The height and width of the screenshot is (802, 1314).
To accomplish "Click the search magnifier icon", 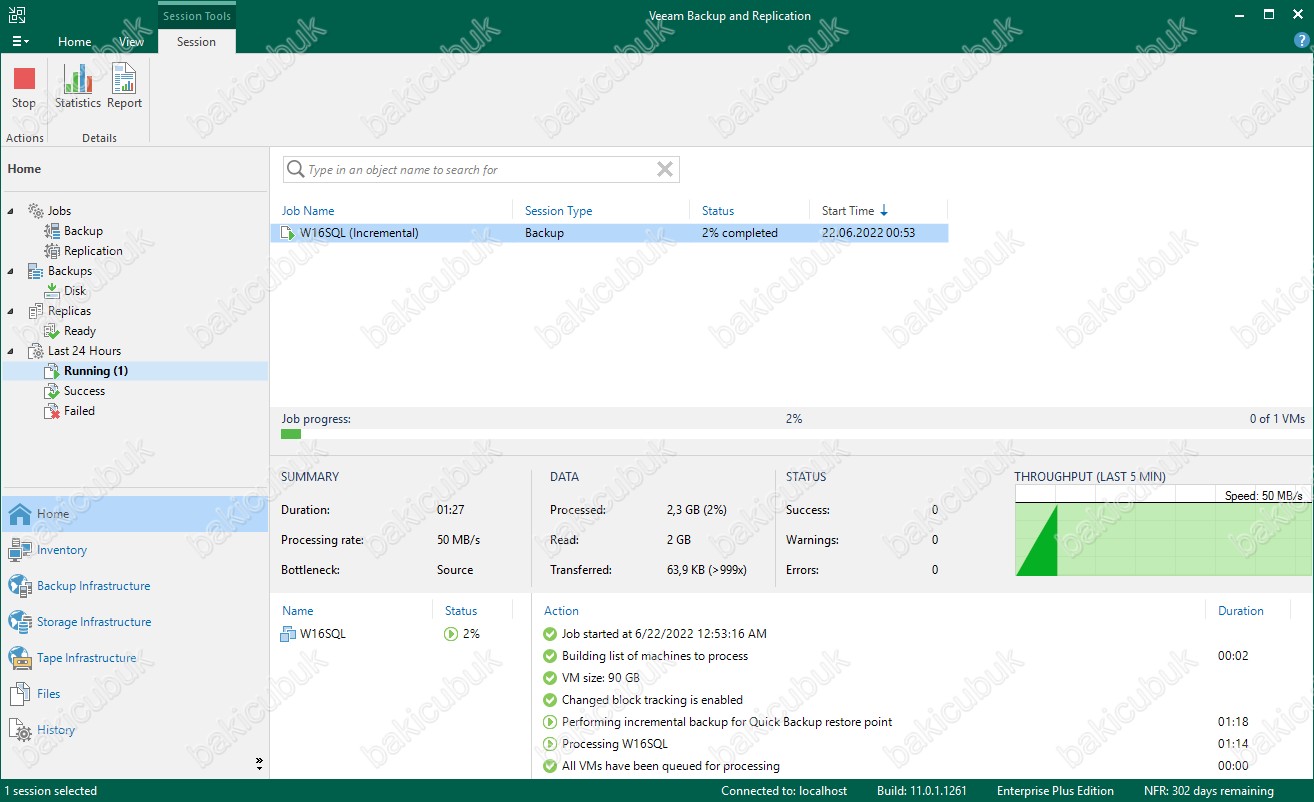I will (x=295, y=170).
